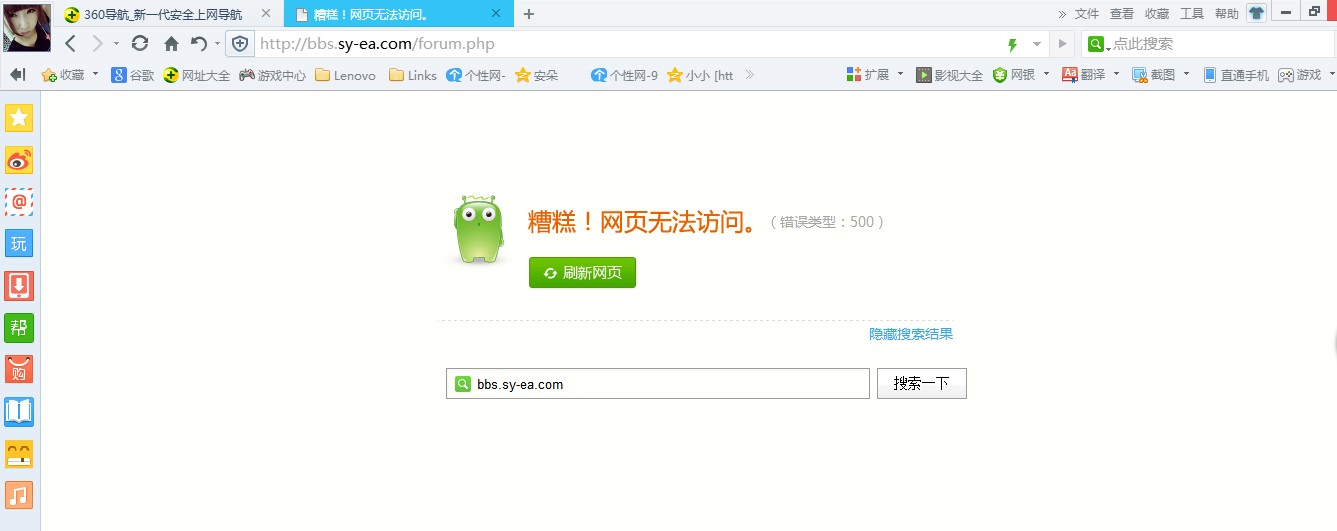Open the sidebar 购 shopping icon
The image size is (1337, 531).
pos(19,369)
